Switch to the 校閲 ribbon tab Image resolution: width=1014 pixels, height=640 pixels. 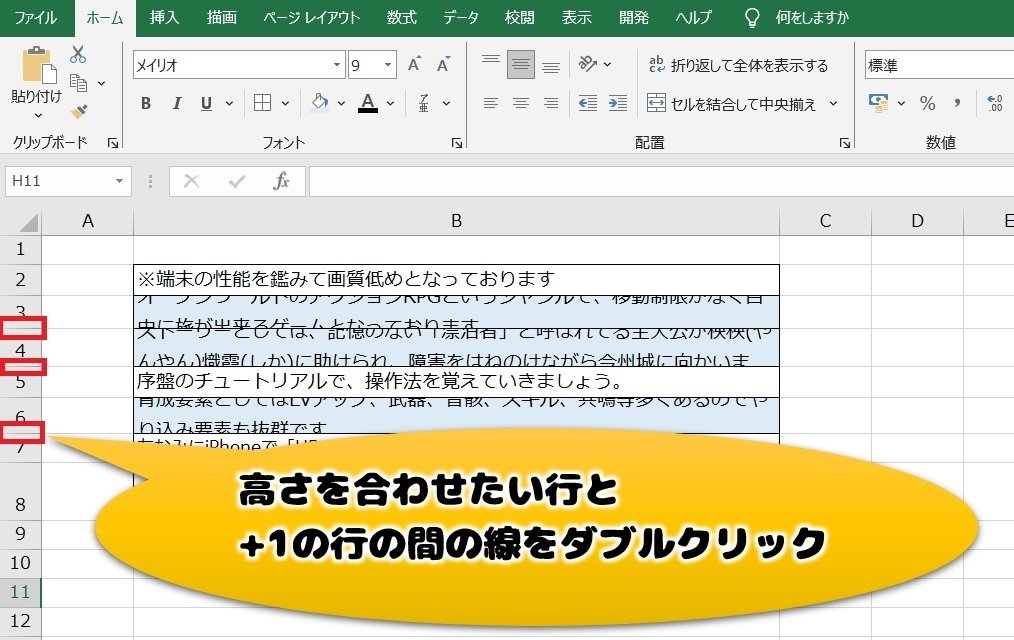(519, 17)
